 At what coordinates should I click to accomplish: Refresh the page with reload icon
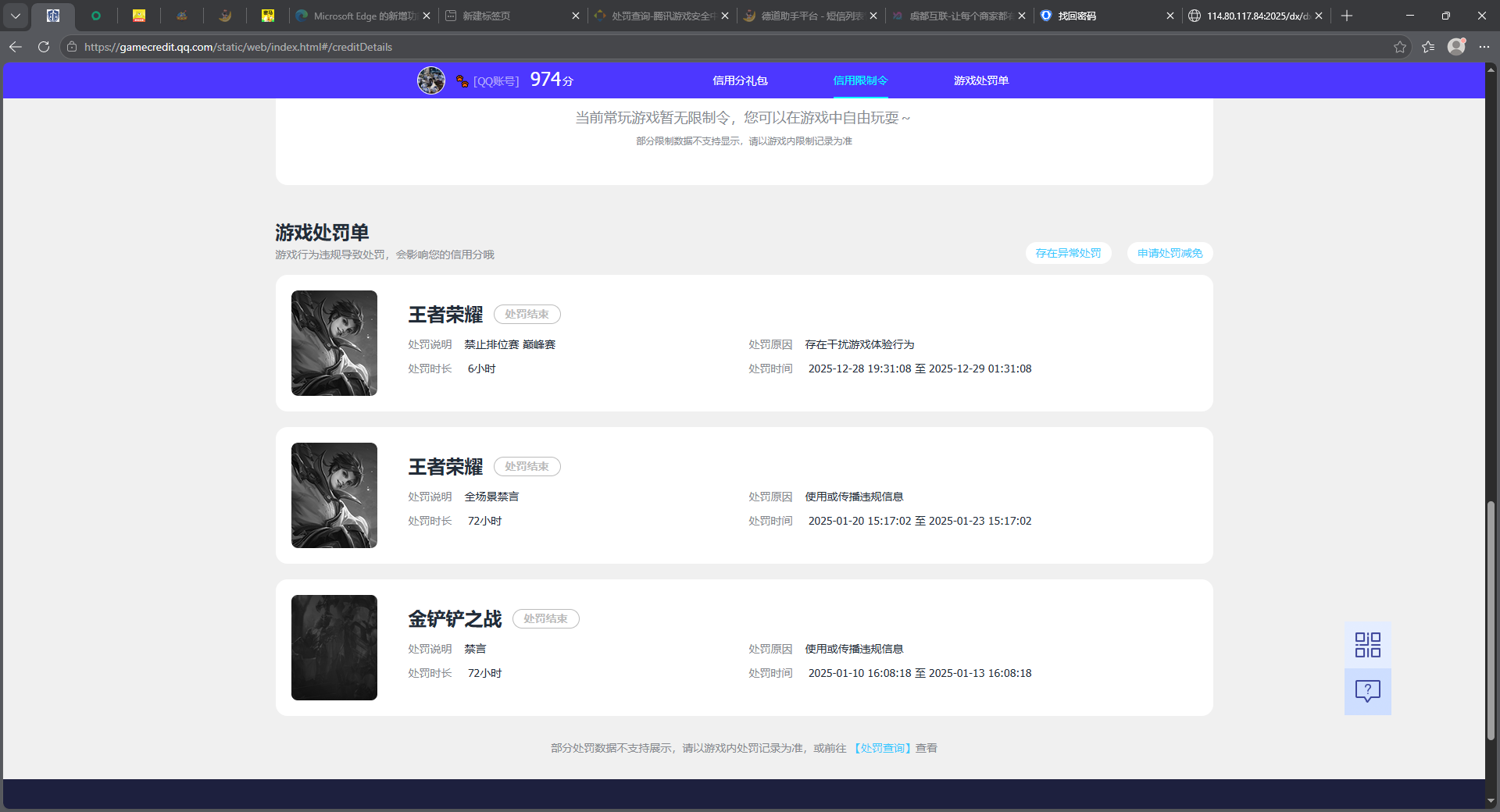(x=44, y=47)
